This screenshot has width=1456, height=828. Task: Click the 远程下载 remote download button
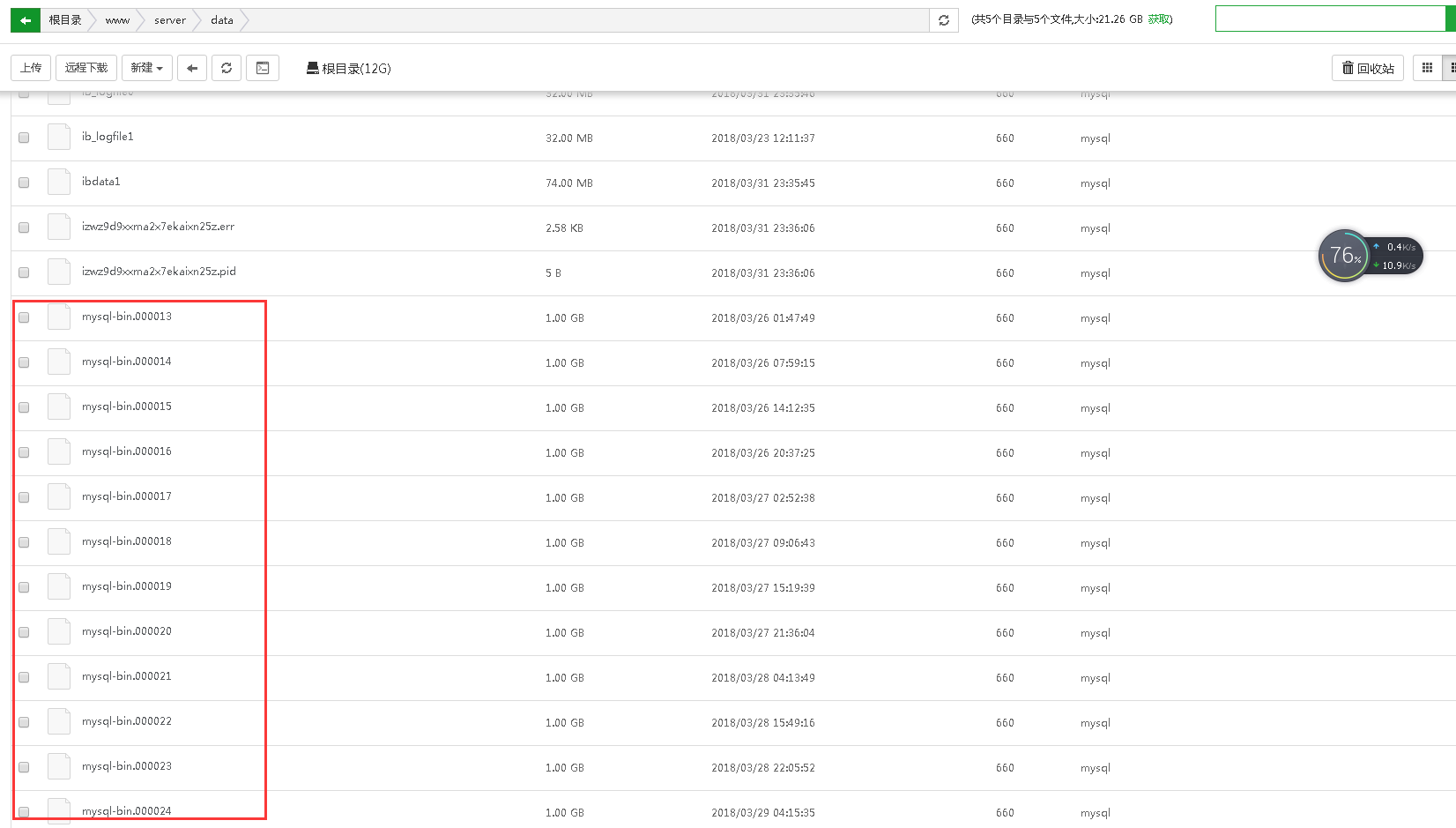point(86,68)
